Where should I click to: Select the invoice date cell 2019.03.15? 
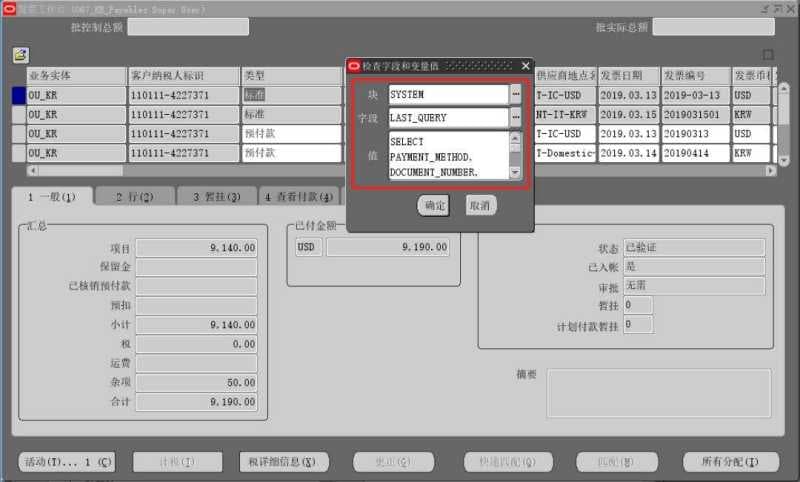[x=628, y=115]
